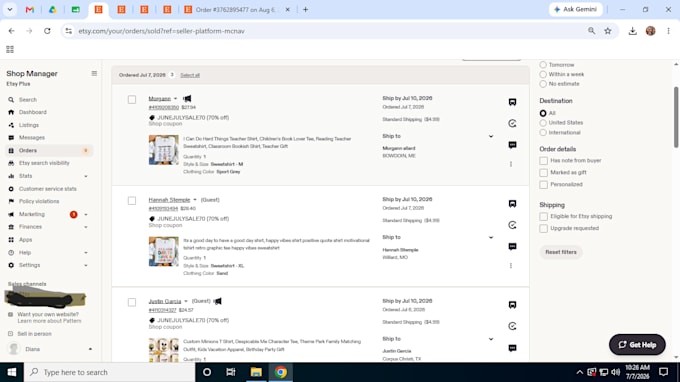Open Messages in the sidebar
Viewport: 680px width, 382px height.
[32, 138]
